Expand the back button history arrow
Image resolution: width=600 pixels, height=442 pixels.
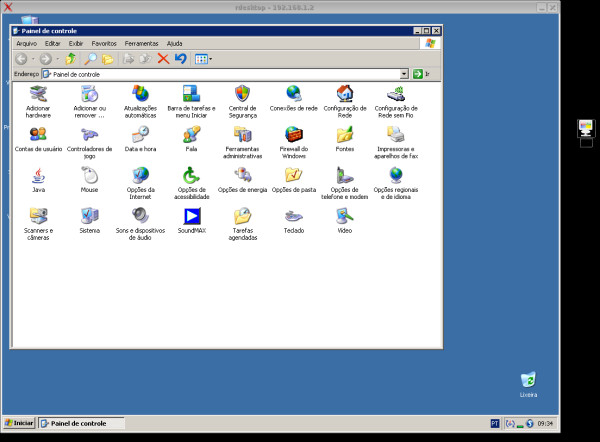click(33, 59)
